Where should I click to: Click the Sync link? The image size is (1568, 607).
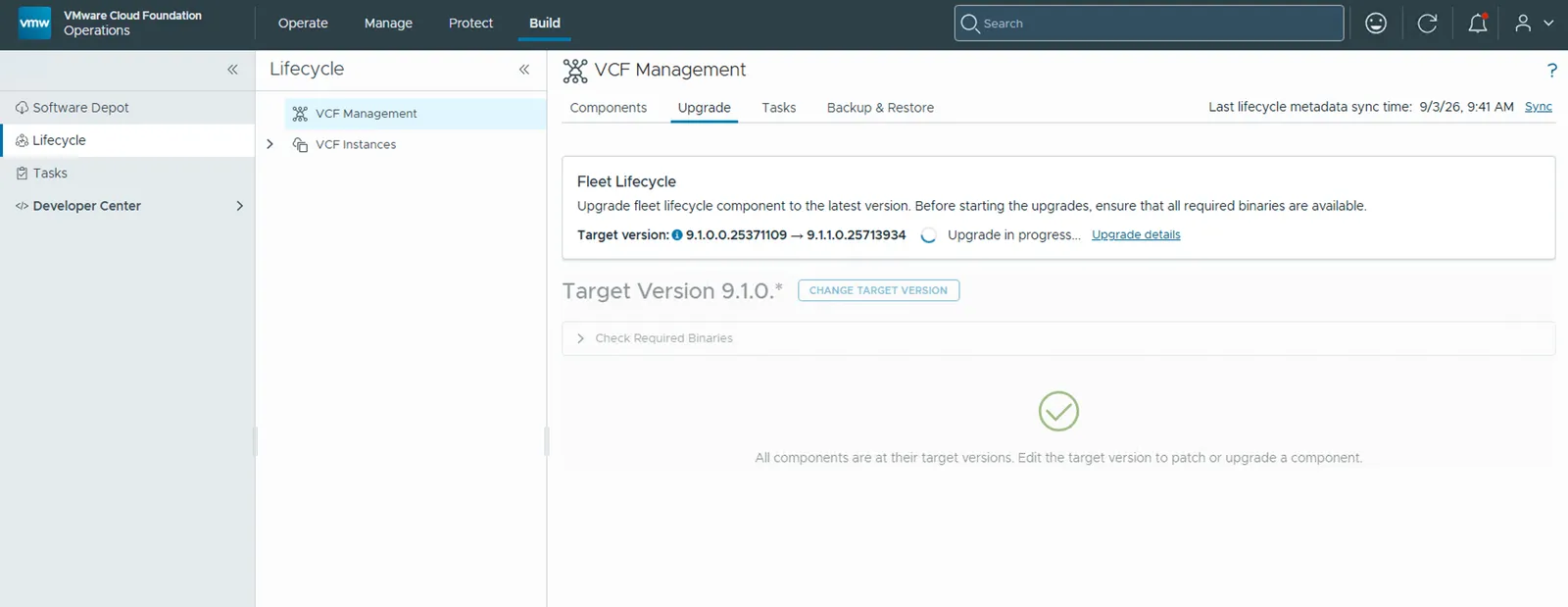coord(1538,107)
